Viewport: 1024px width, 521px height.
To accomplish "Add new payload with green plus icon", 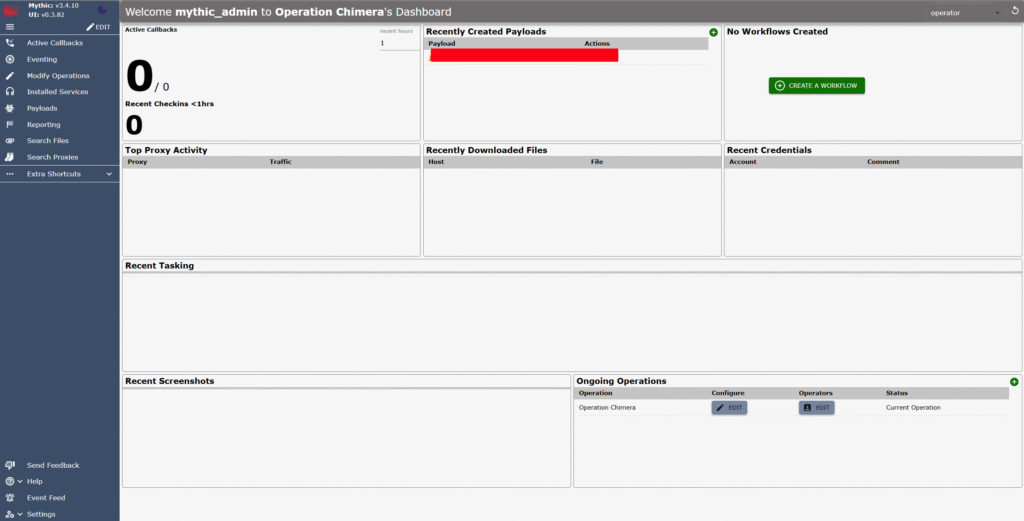I will pos(713,32).
